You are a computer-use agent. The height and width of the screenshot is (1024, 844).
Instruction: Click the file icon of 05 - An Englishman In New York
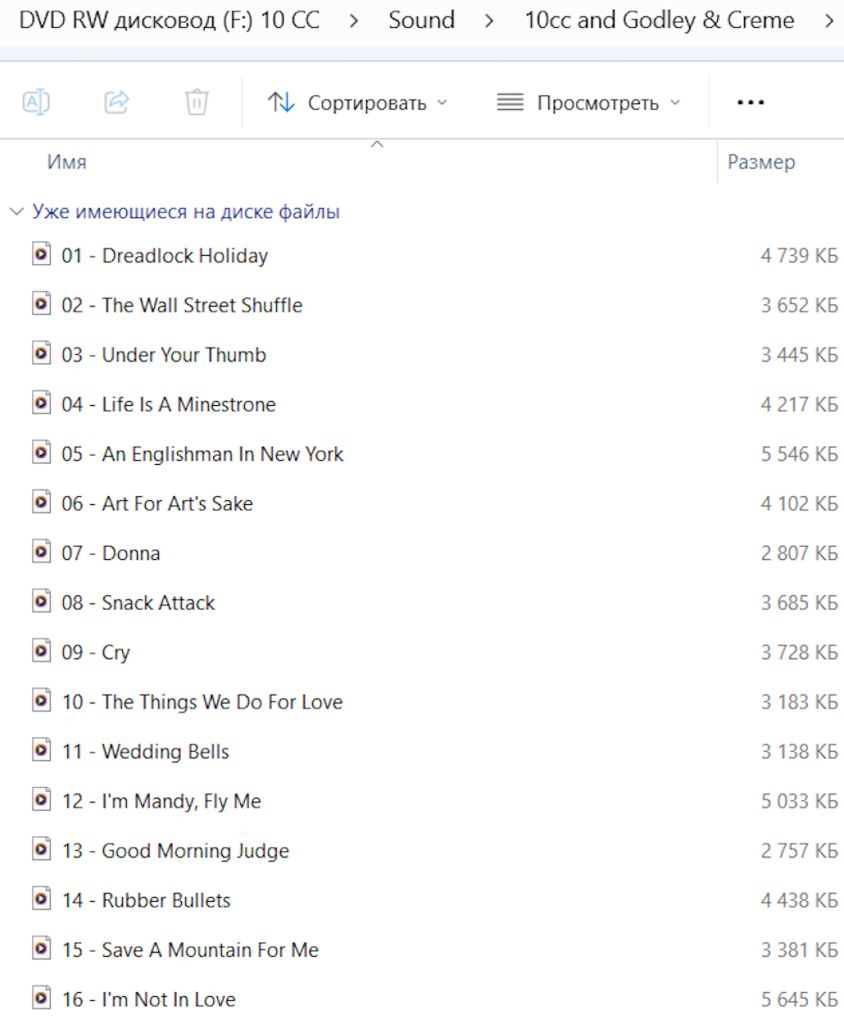[x=41, y=453]
